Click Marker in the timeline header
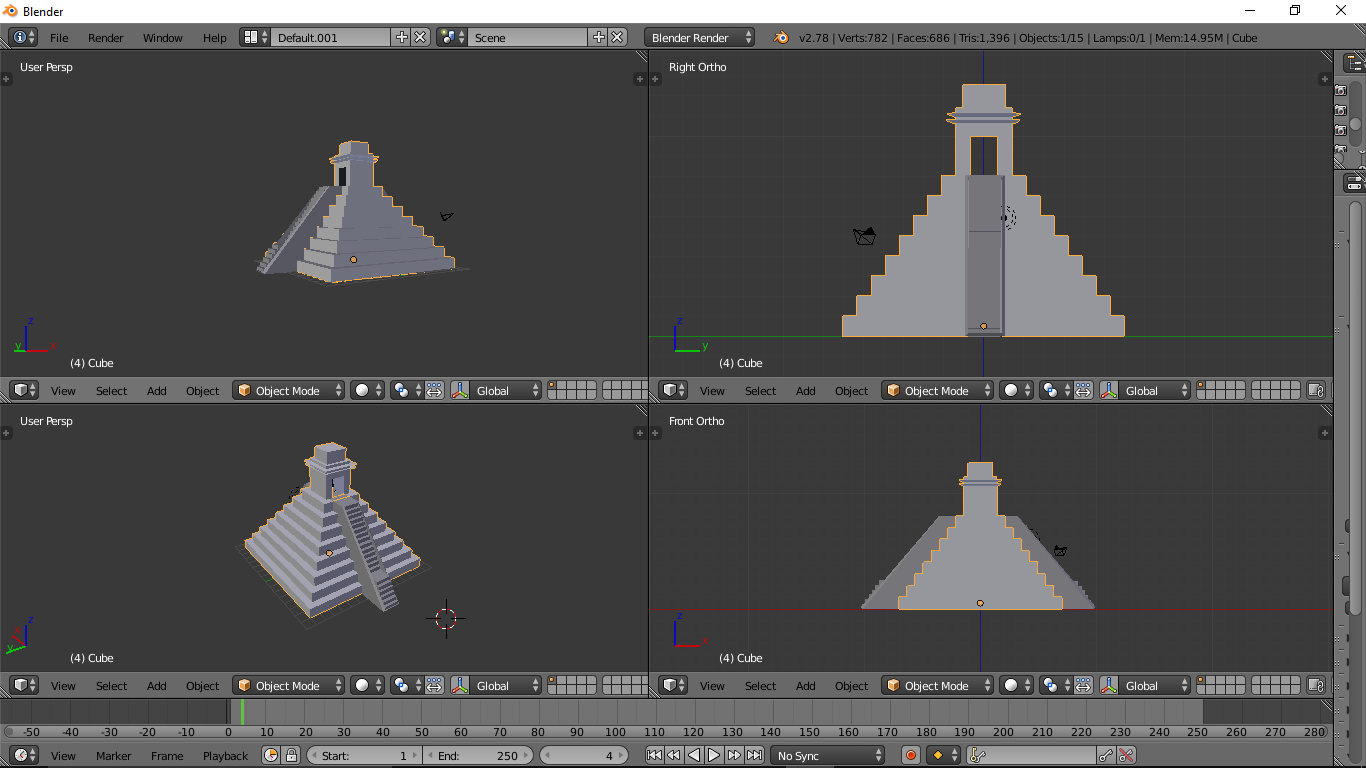Screen dimensions: 1366x768 (113, 756)
